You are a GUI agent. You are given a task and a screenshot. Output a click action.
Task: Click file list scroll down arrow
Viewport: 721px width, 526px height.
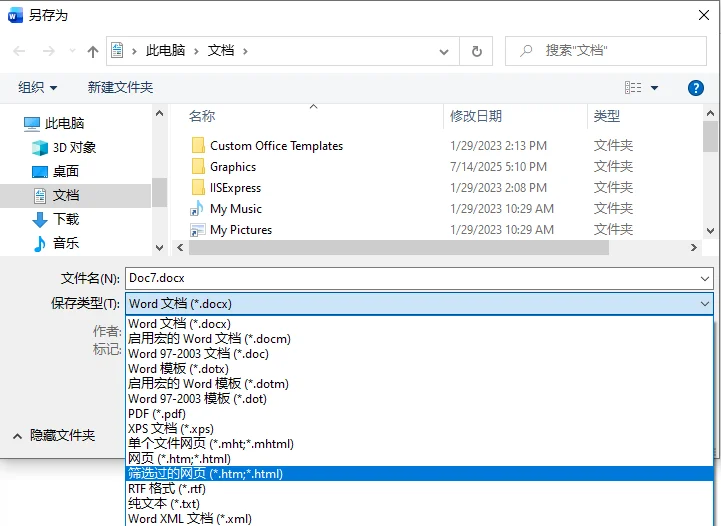(x=710, y=231)
